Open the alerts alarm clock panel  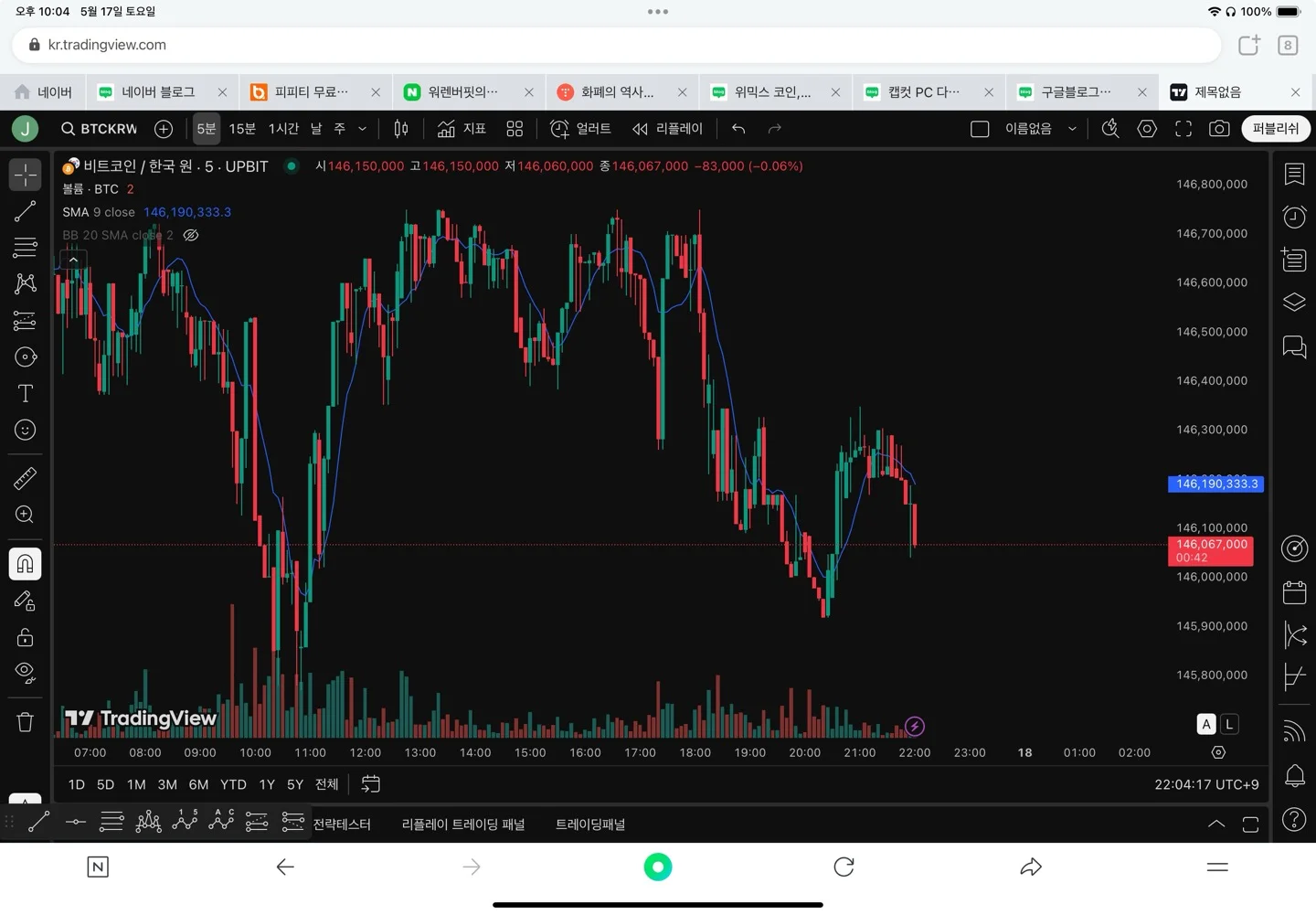pyautogui.click(x=1294, y=217)
